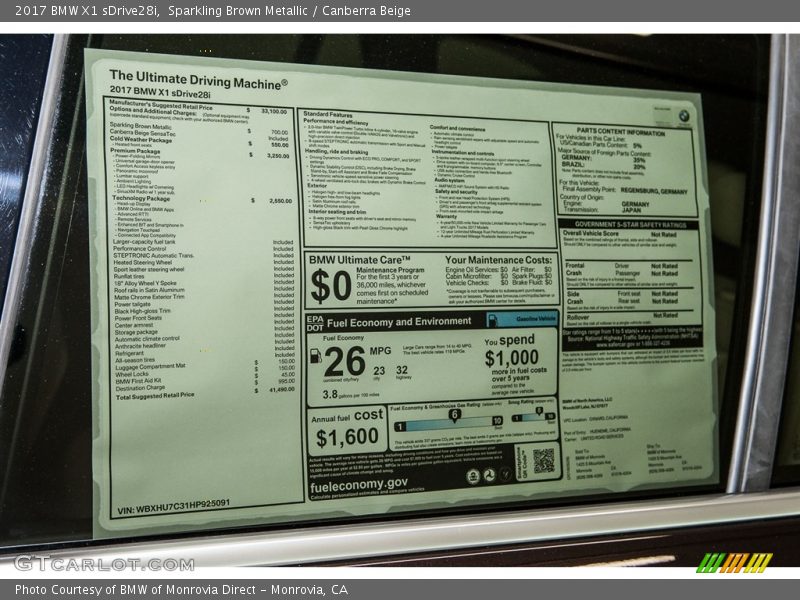Click 'Standard Features' section heading
The image size is (800, 600).
(x=328, y=114)
